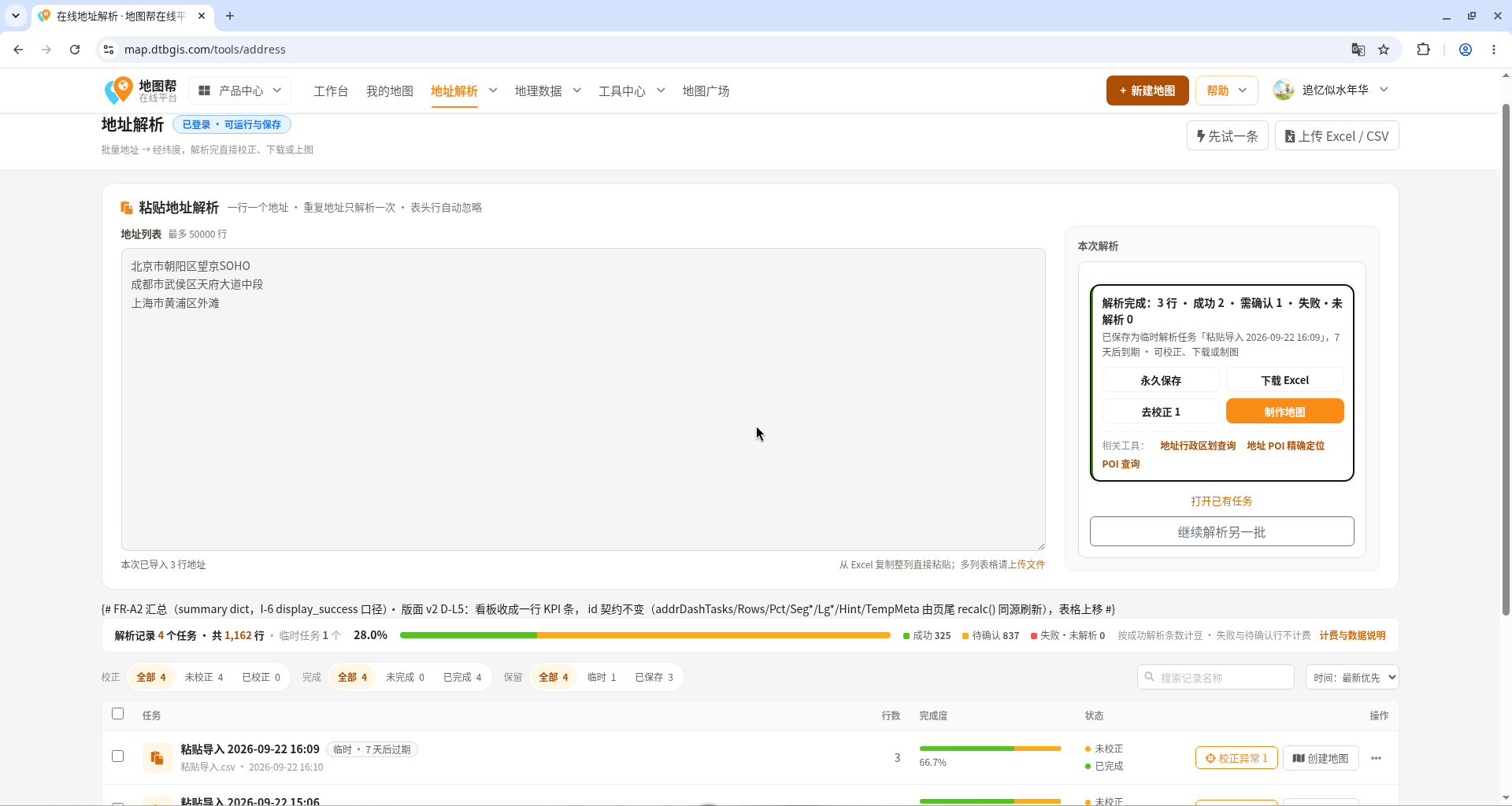Viewport: 1512px width, 806px height.
Task: Click the 地图帮 logo icon
Action: pyautogui.click(x=120, y=90)
